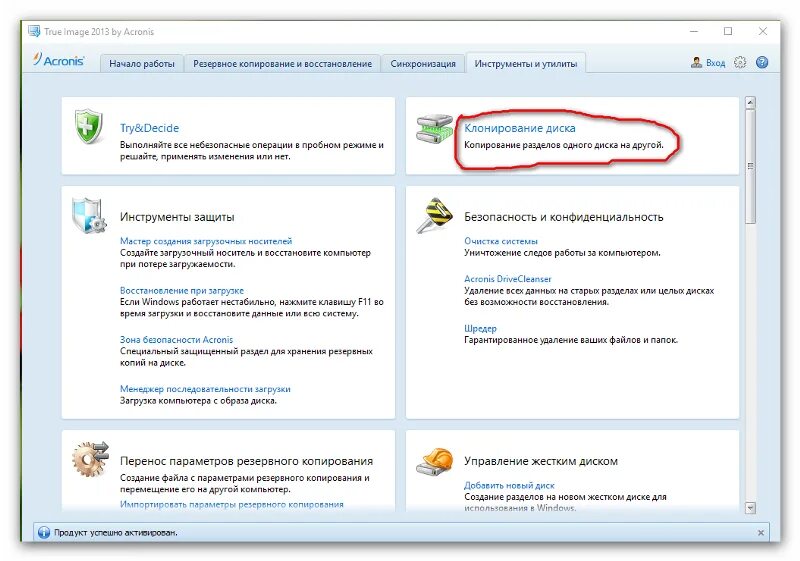Click the scrollbar down arrow
Image resolution: width=800 pixels, height=561 pixels.
point(750,507)
